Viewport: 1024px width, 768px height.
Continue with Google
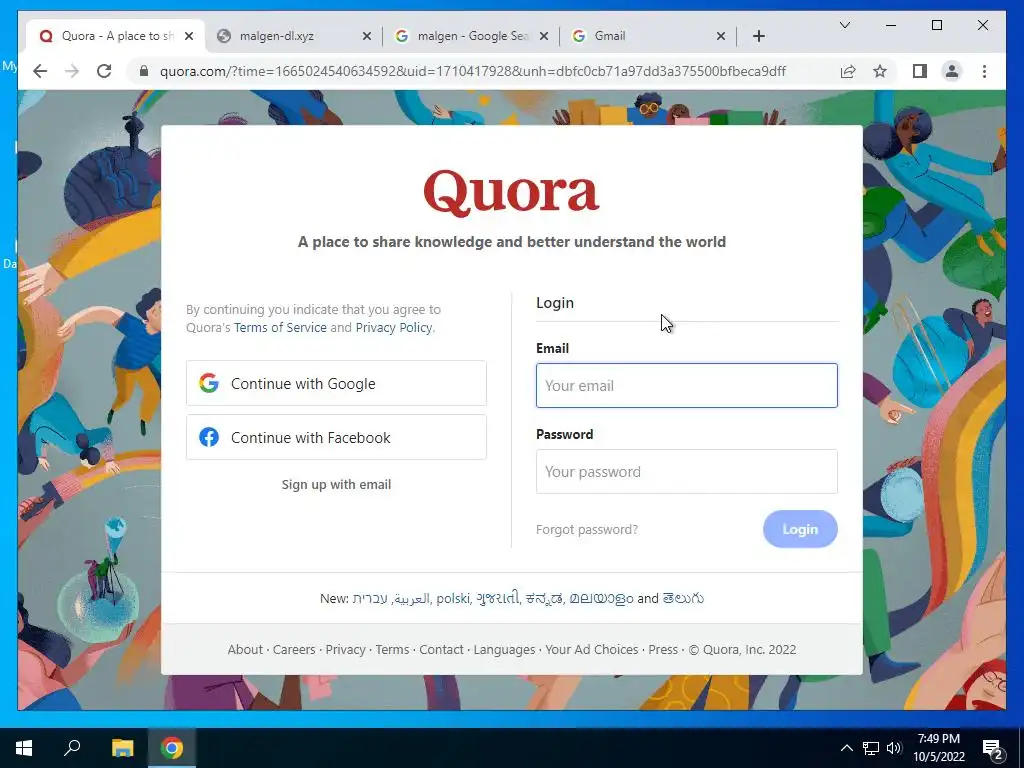(x=336, y=383)
